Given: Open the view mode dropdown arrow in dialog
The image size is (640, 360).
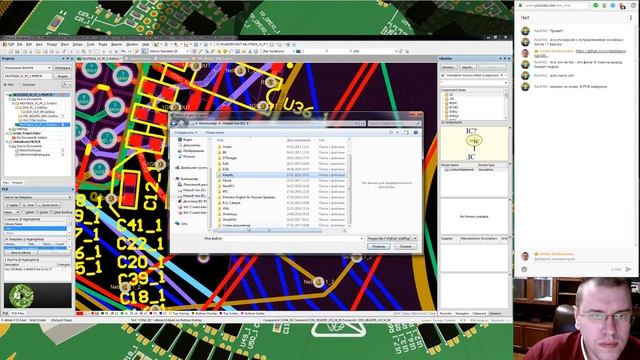Looking at the screenshot, I should [397, 132].
